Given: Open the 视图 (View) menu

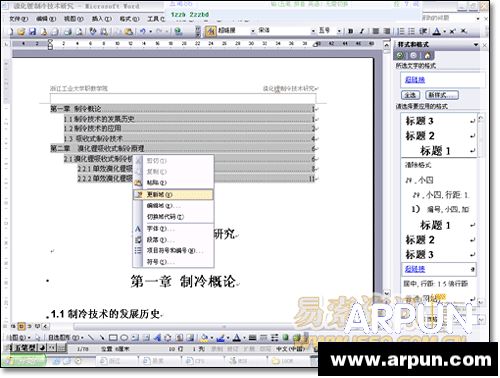Looking at the screenshot, I should pyautogui.click(x=74, y=19).
